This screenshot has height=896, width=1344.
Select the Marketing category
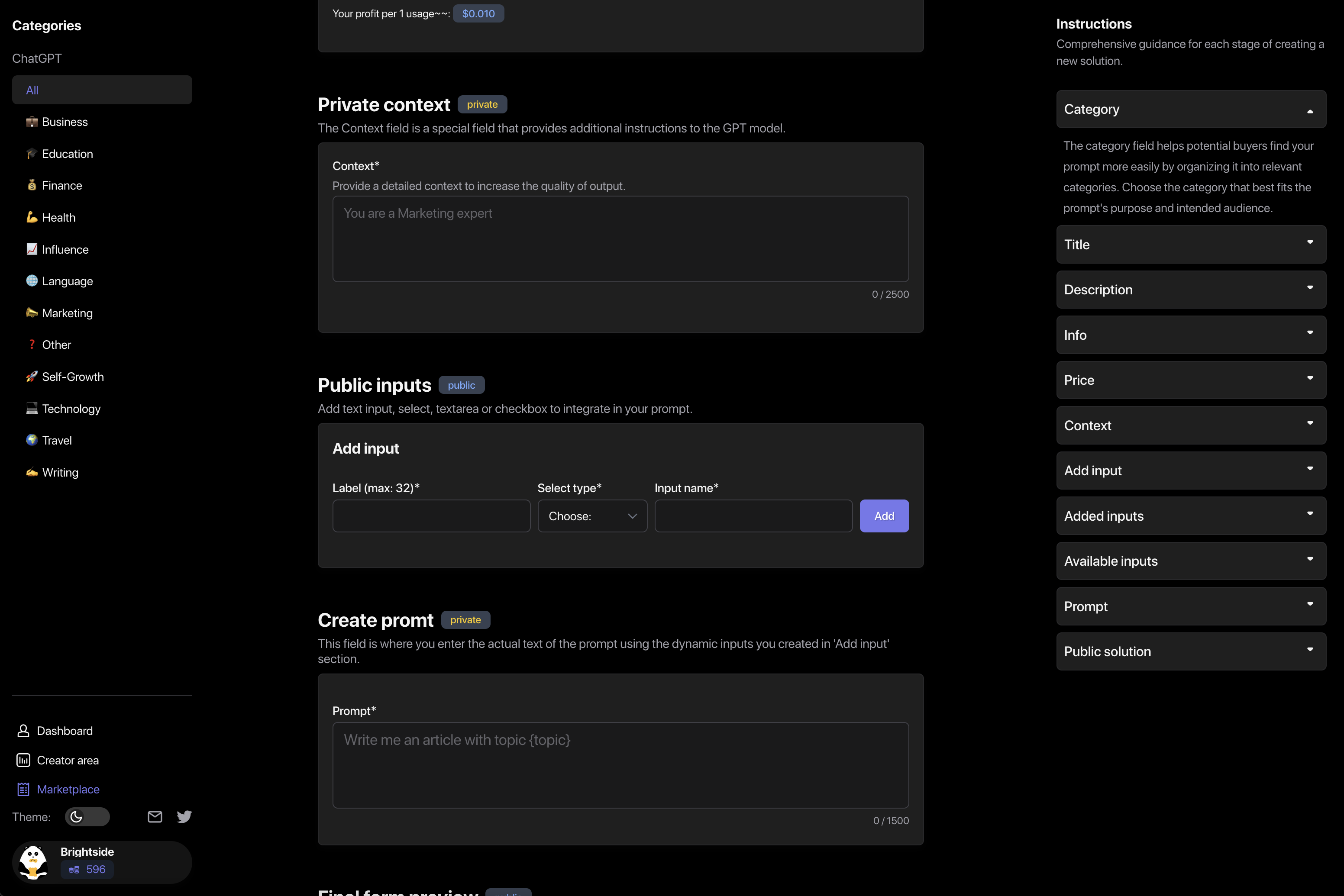click(x=67, y=313)
